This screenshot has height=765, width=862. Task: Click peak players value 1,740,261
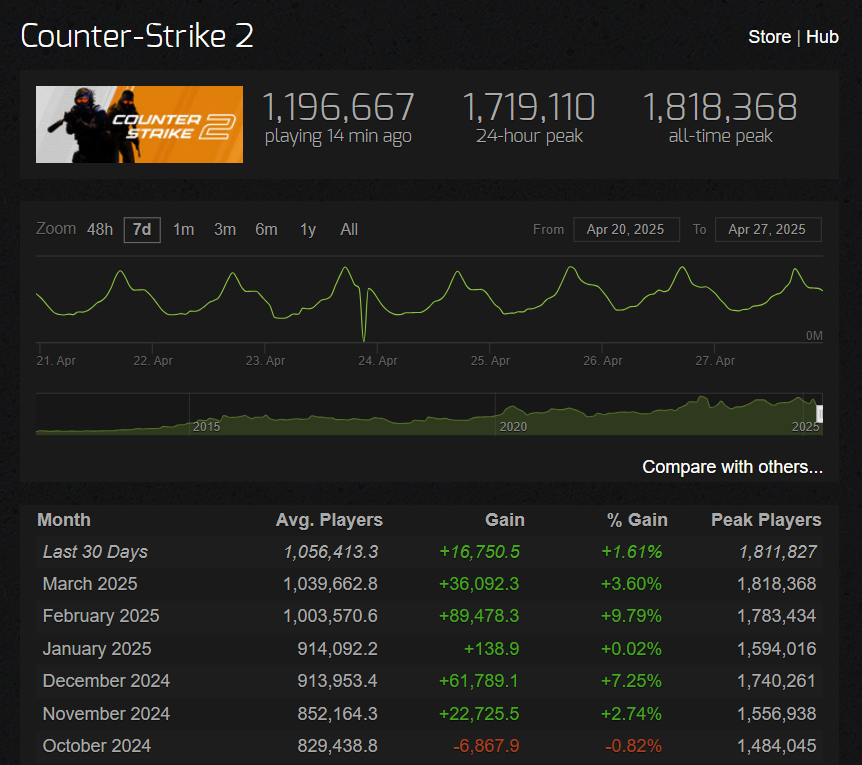click(776, 681)
